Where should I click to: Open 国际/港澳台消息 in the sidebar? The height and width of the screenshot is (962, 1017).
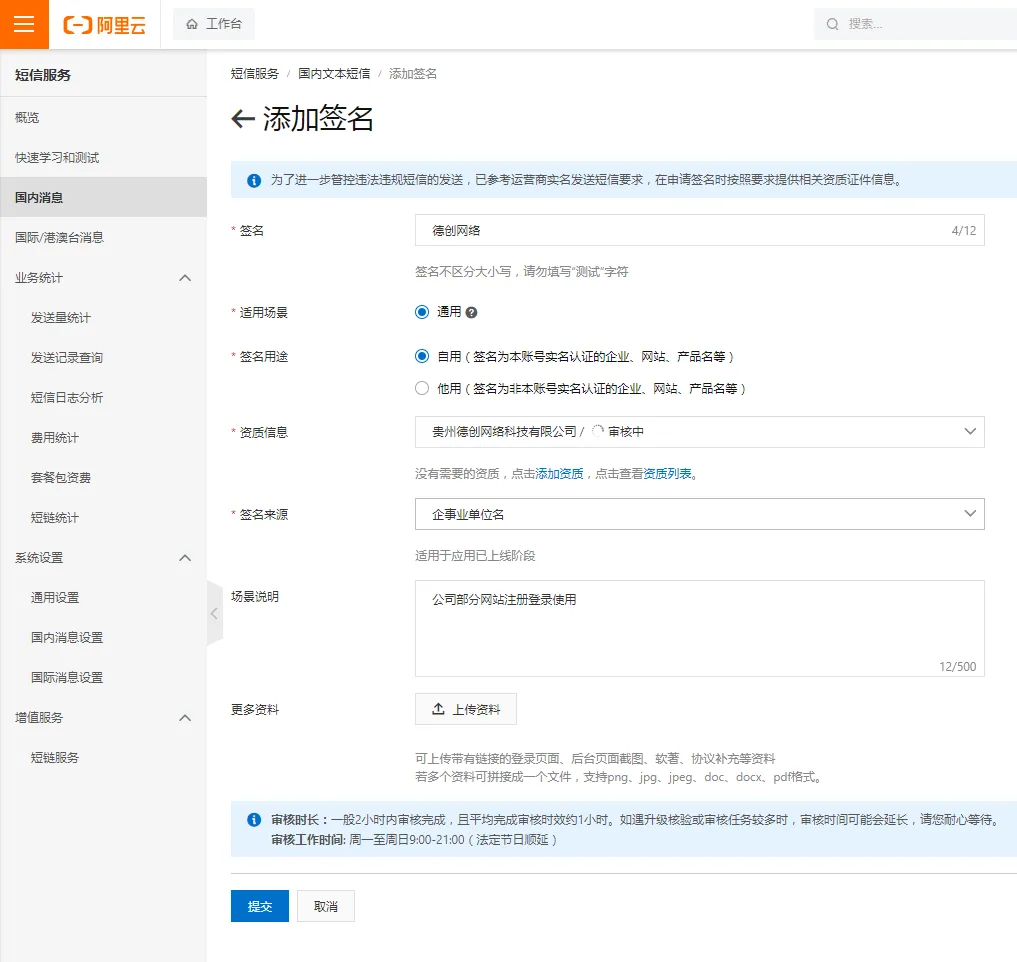55,237
